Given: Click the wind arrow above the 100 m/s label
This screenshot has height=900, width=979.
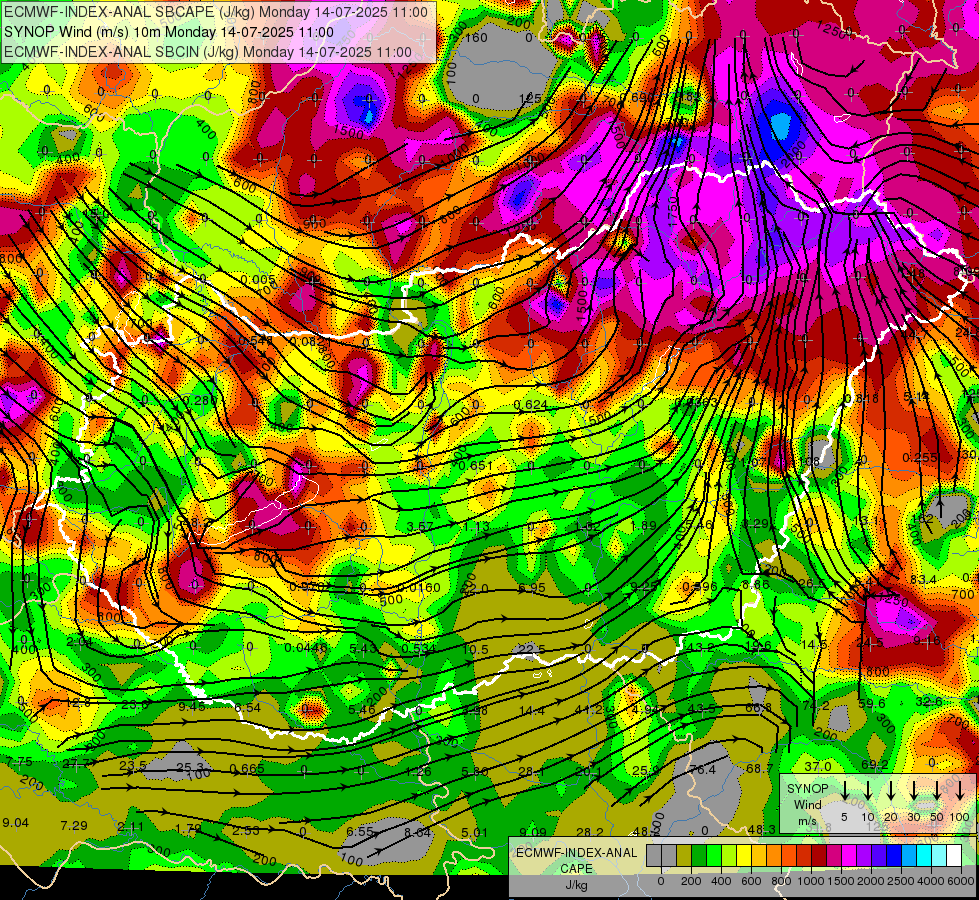Looking at the screenshot, I should click(x=960, y=791).
